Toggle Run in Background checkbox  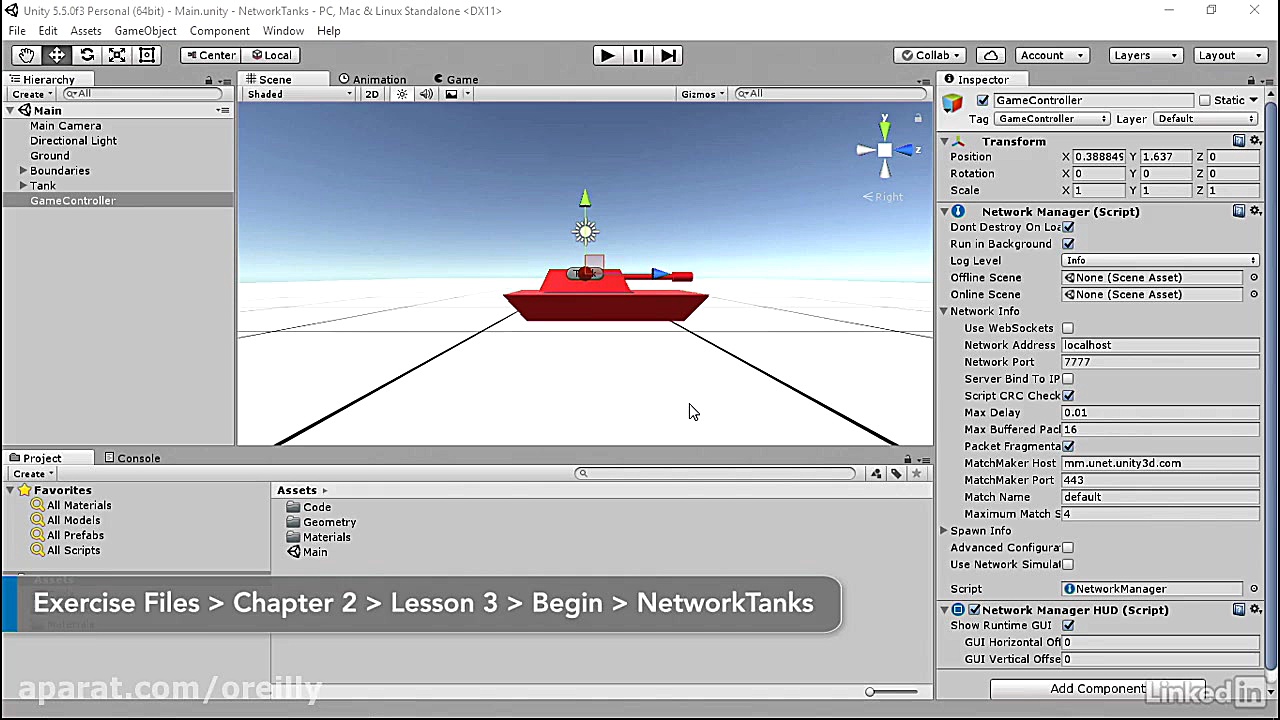[x=1068, y=244]
